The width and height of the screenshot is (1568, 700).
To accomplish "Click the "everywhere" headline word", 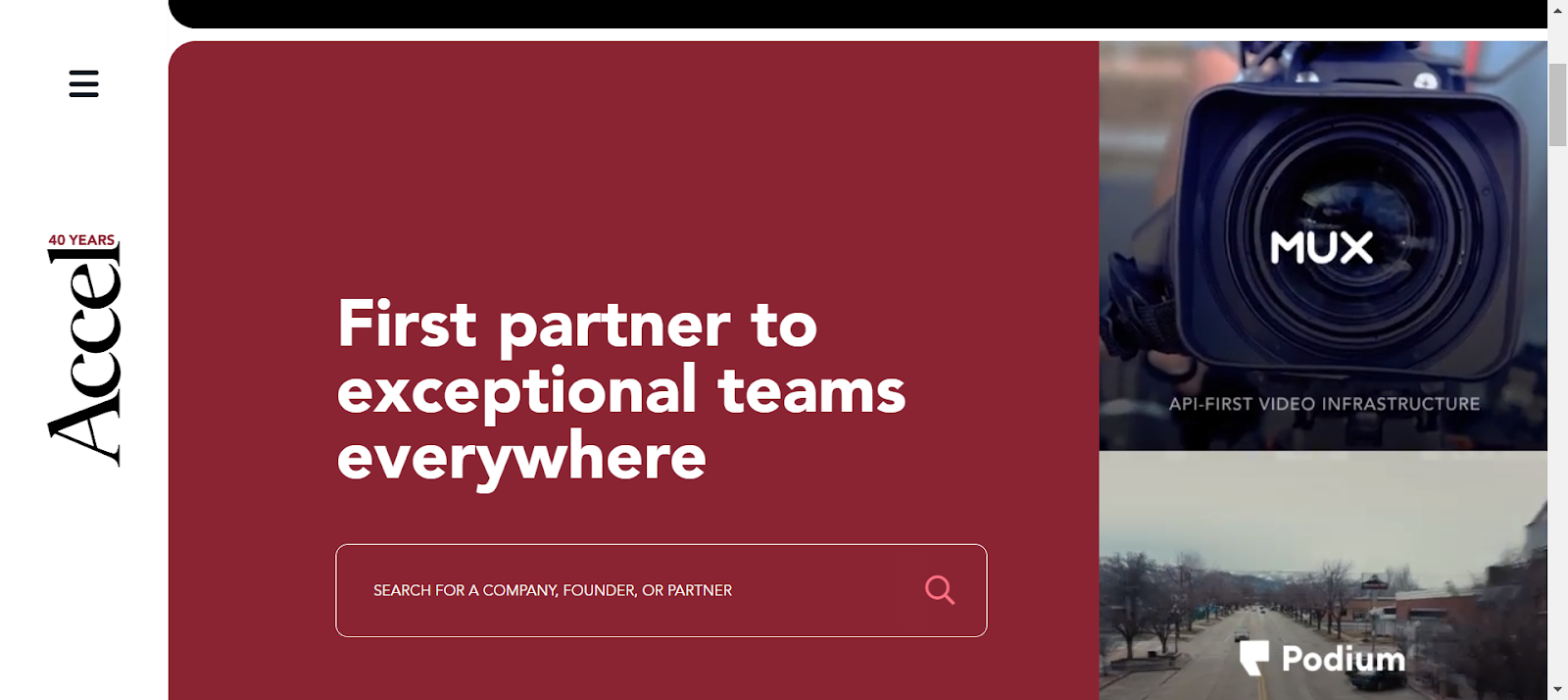I will point(521,458).
